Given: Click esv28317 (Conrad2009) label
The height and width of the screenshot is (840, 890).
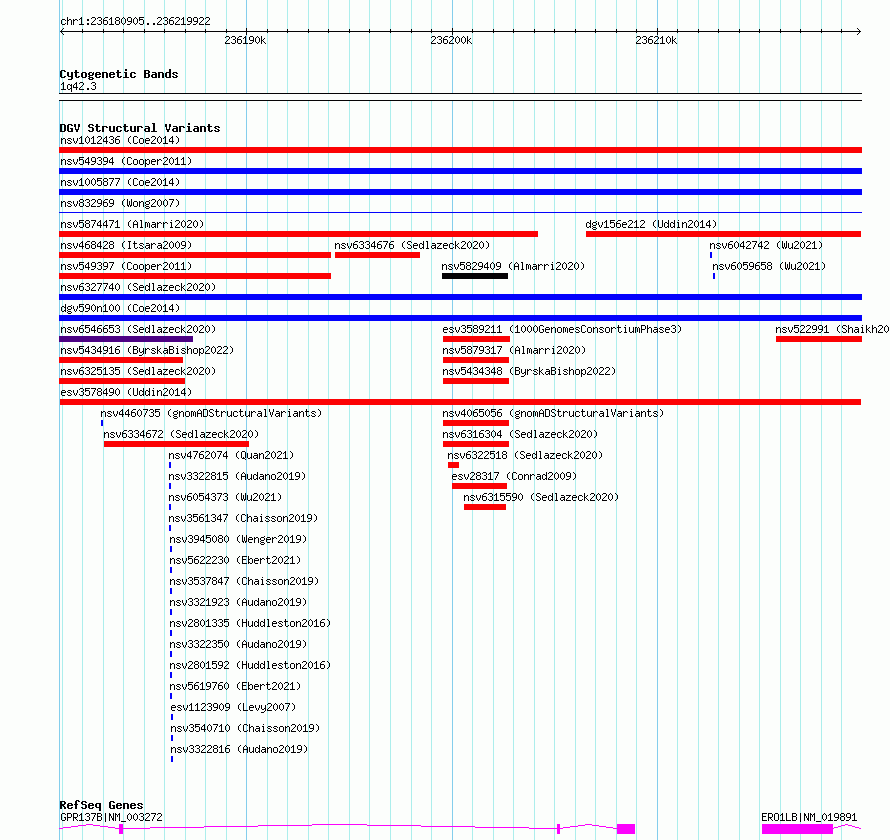Looking at the screenshot, I should [514, 476].
